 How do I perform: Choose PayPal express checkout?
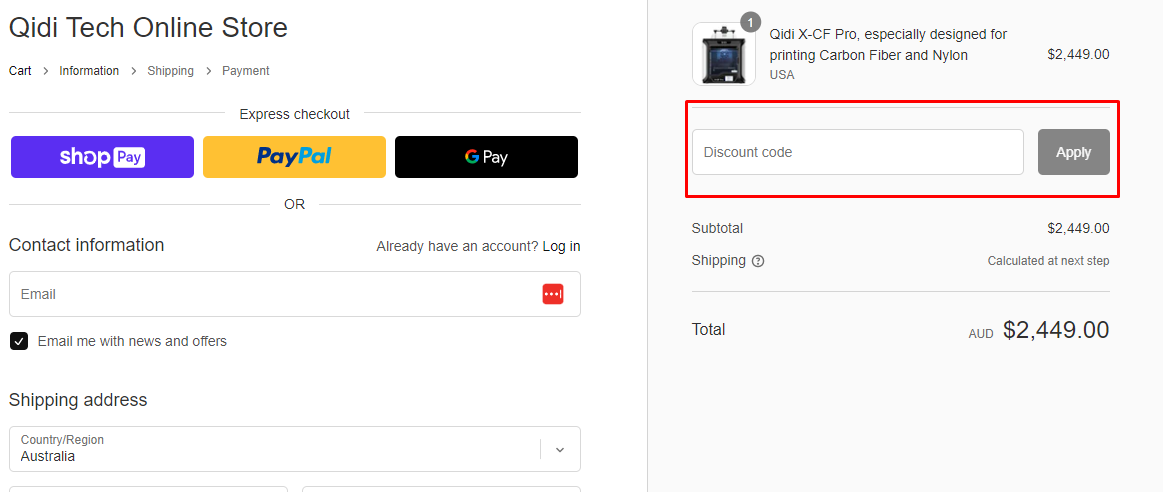[294, 157]
